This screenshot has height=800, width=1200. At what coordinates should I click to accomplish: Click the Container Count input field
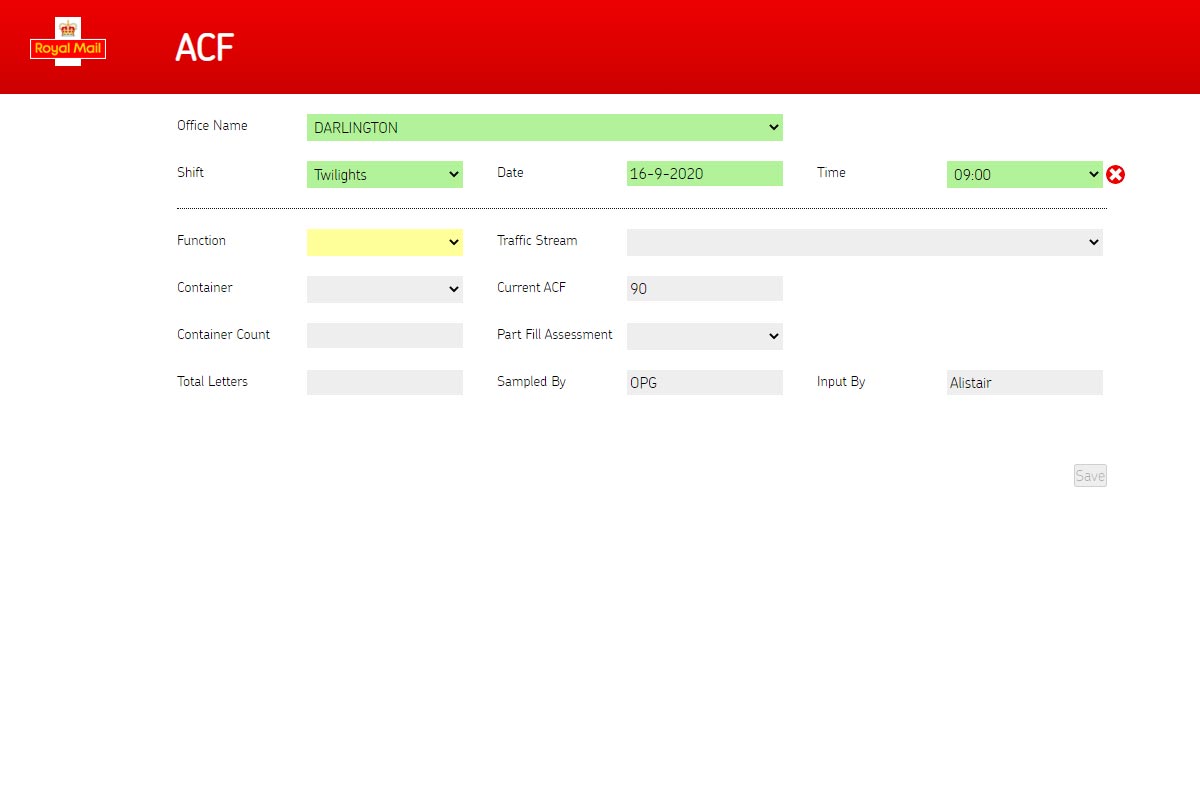tap(384, 336)
